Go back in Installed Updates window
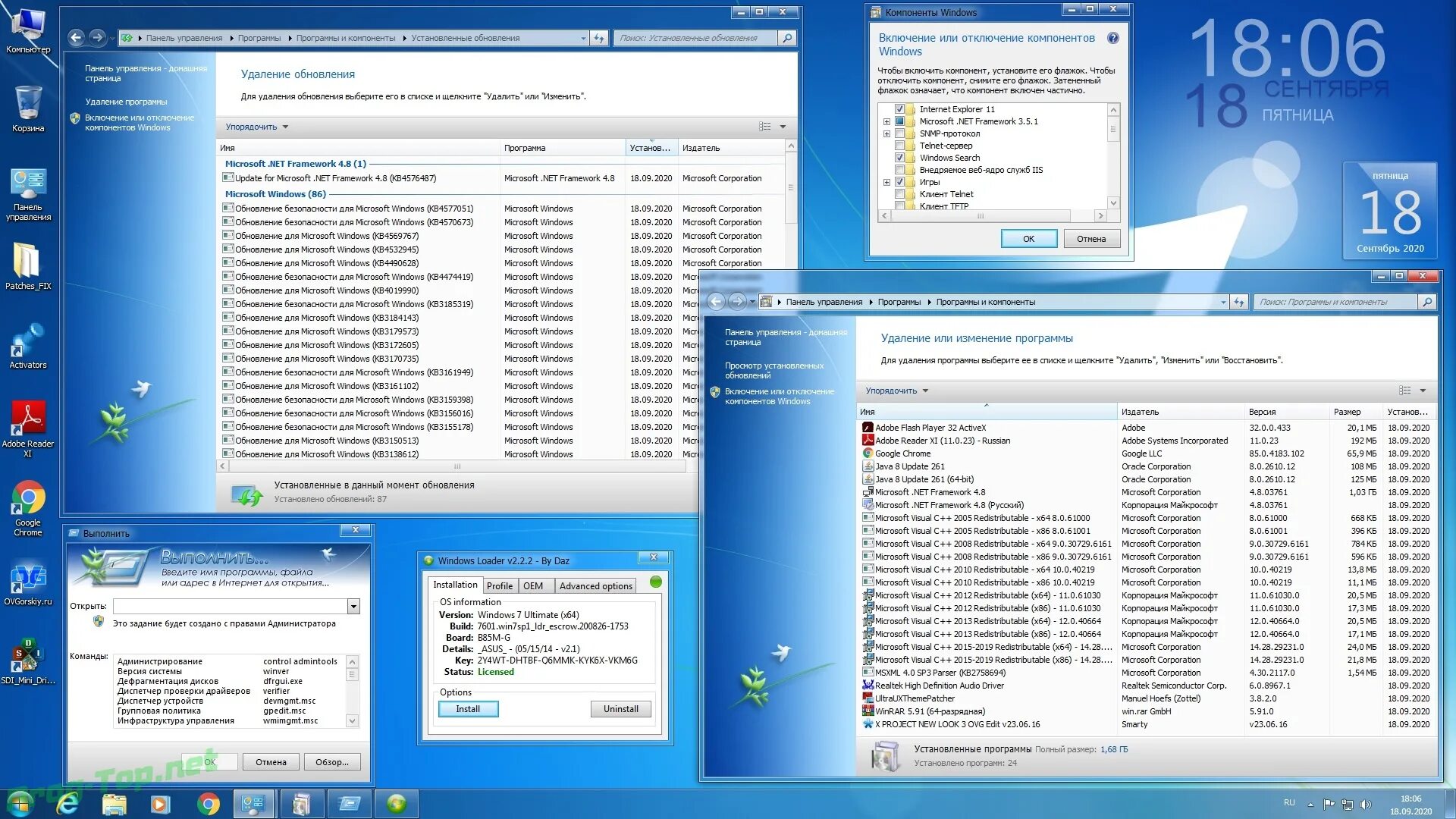This screenshot has width=1456, height=819. click(76, 37)
